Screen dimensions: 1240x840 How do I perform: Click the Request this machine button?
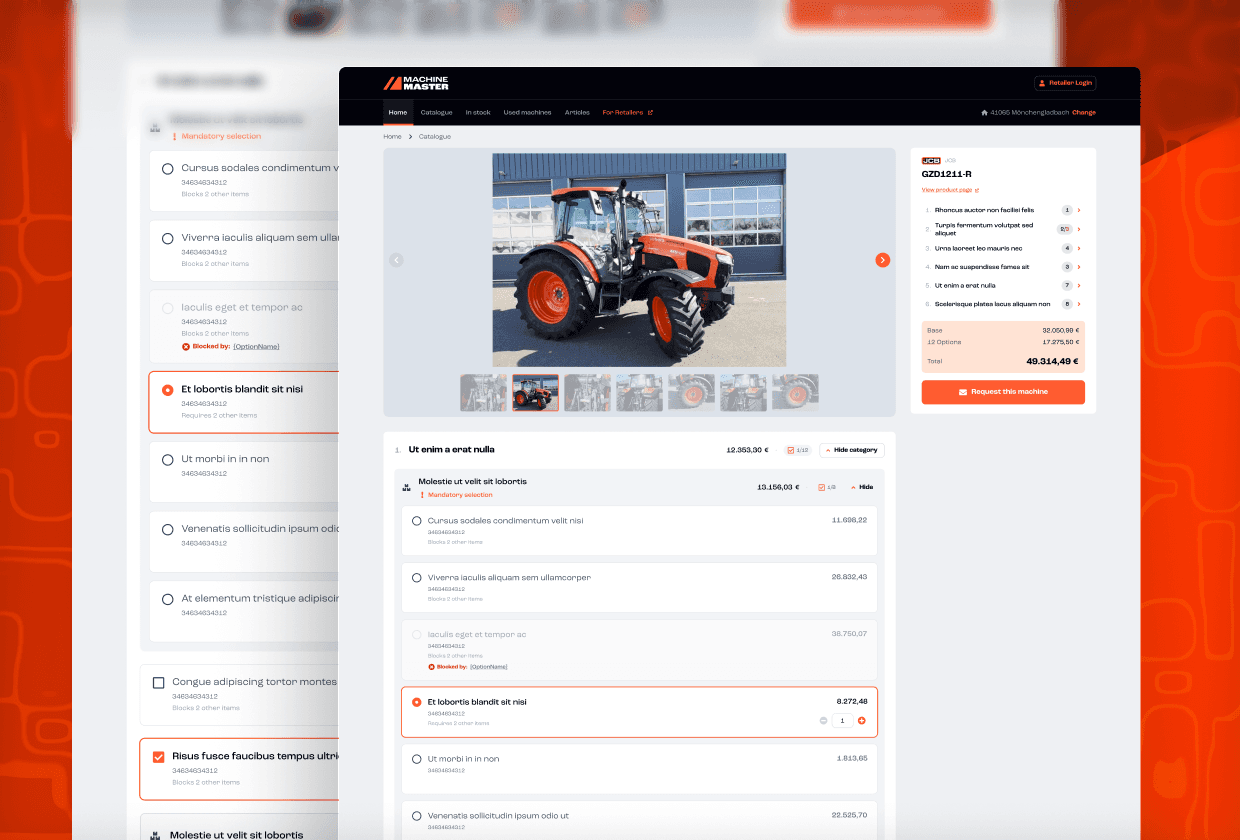coord(1002,392)
